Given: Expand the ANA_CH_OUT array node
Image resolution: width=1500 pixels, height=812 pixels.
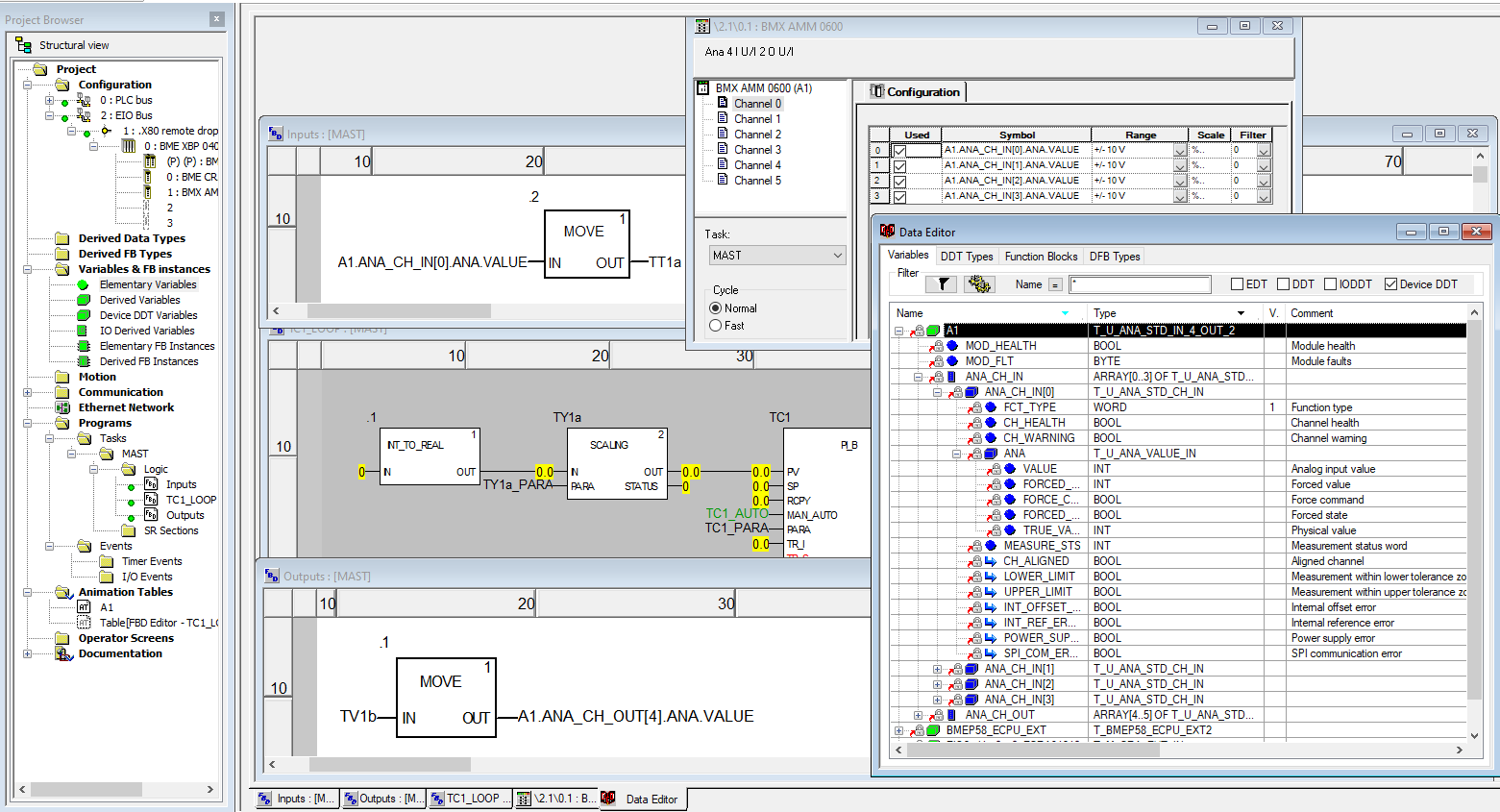Looking at the screenshot, I should tap(918, 715).
